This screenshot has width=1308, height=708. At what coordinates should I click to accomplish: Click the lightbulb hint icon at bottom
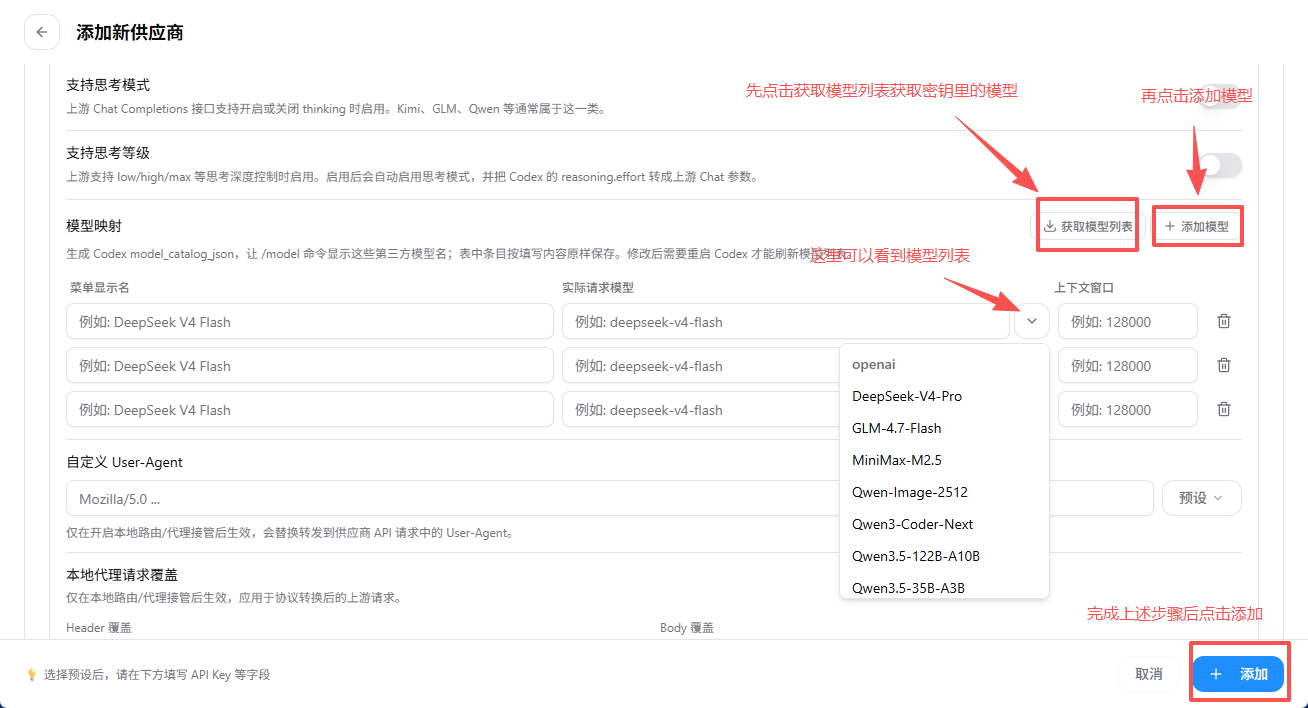(32, 674)
